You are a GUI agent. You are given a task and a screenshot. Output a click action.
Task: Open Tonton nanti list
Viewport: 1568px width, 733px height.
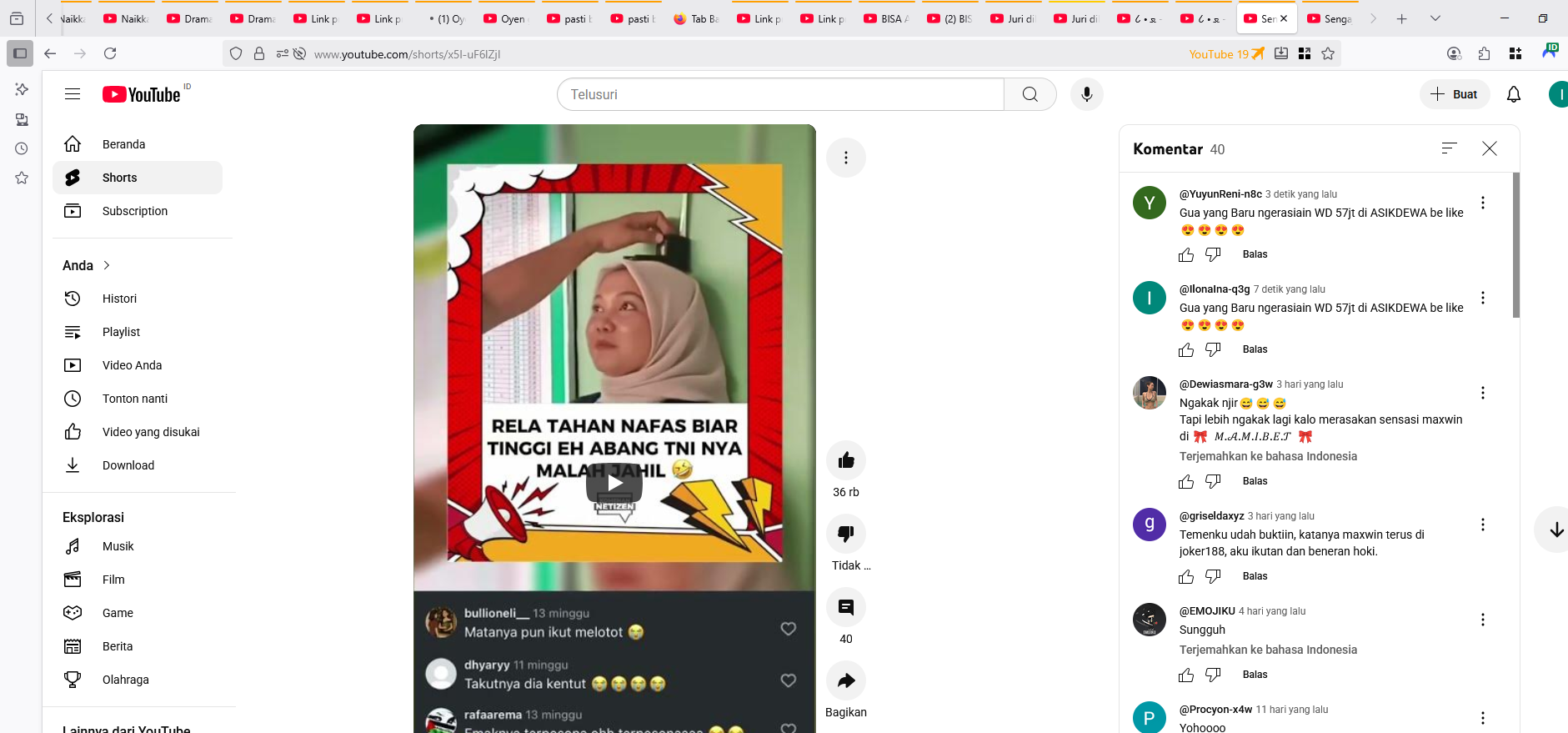pyautogui.click(x=138, y=399)
